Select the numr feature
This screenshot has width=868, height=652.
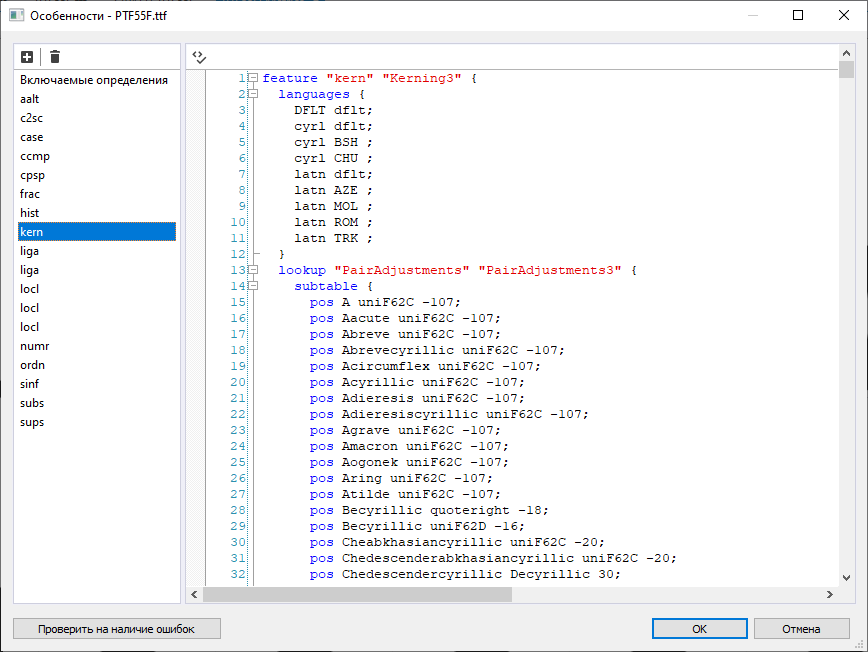[97, 346]
